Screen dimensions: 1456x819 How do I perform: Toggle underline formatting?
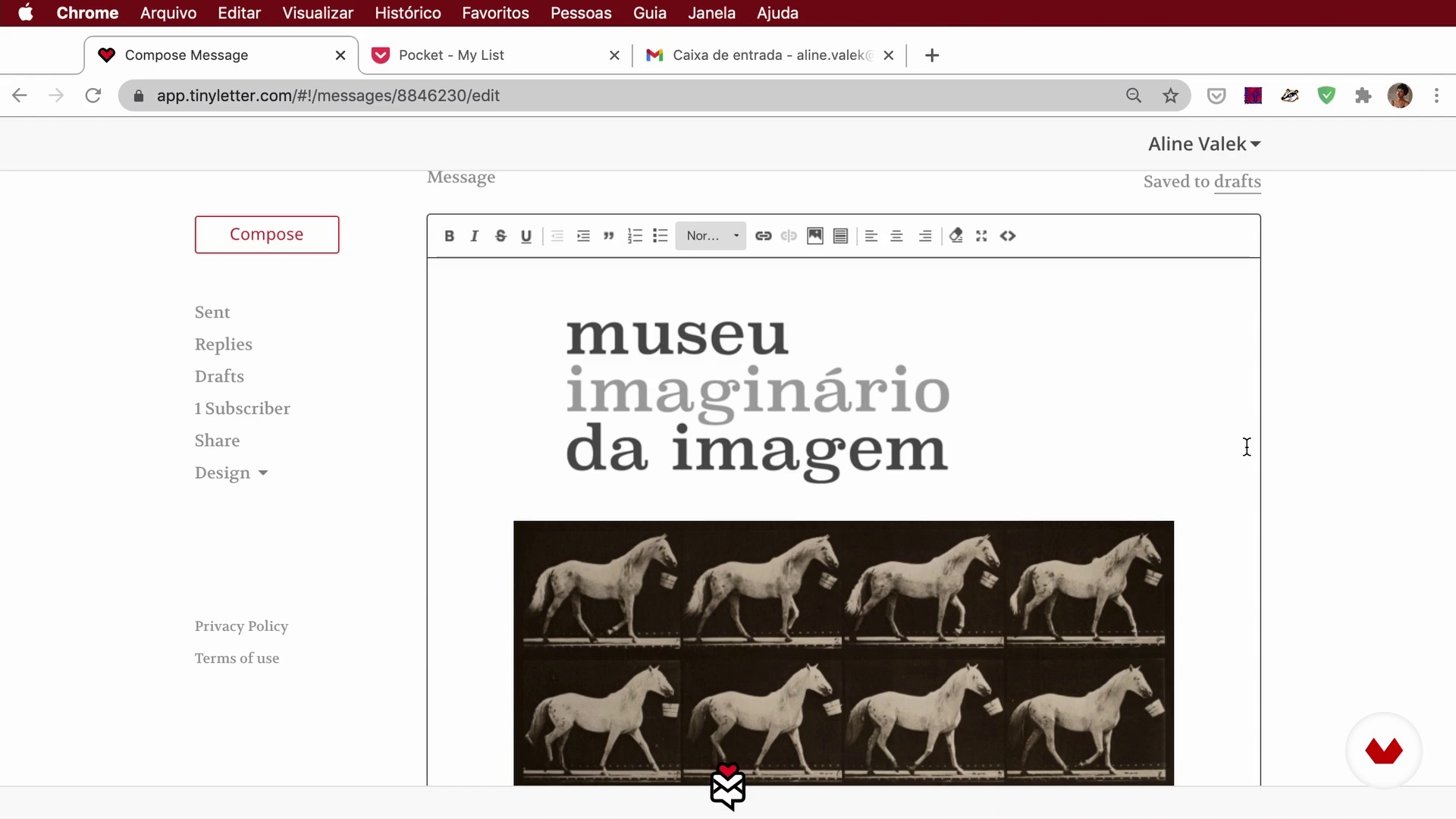tap(526, 236)
